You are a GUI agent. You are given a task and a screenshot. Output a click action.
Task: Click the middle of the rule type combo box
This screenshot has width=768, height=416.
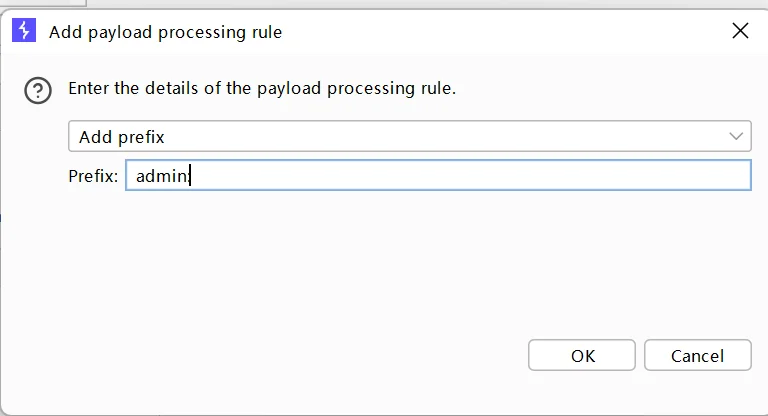tap(409, 136)
